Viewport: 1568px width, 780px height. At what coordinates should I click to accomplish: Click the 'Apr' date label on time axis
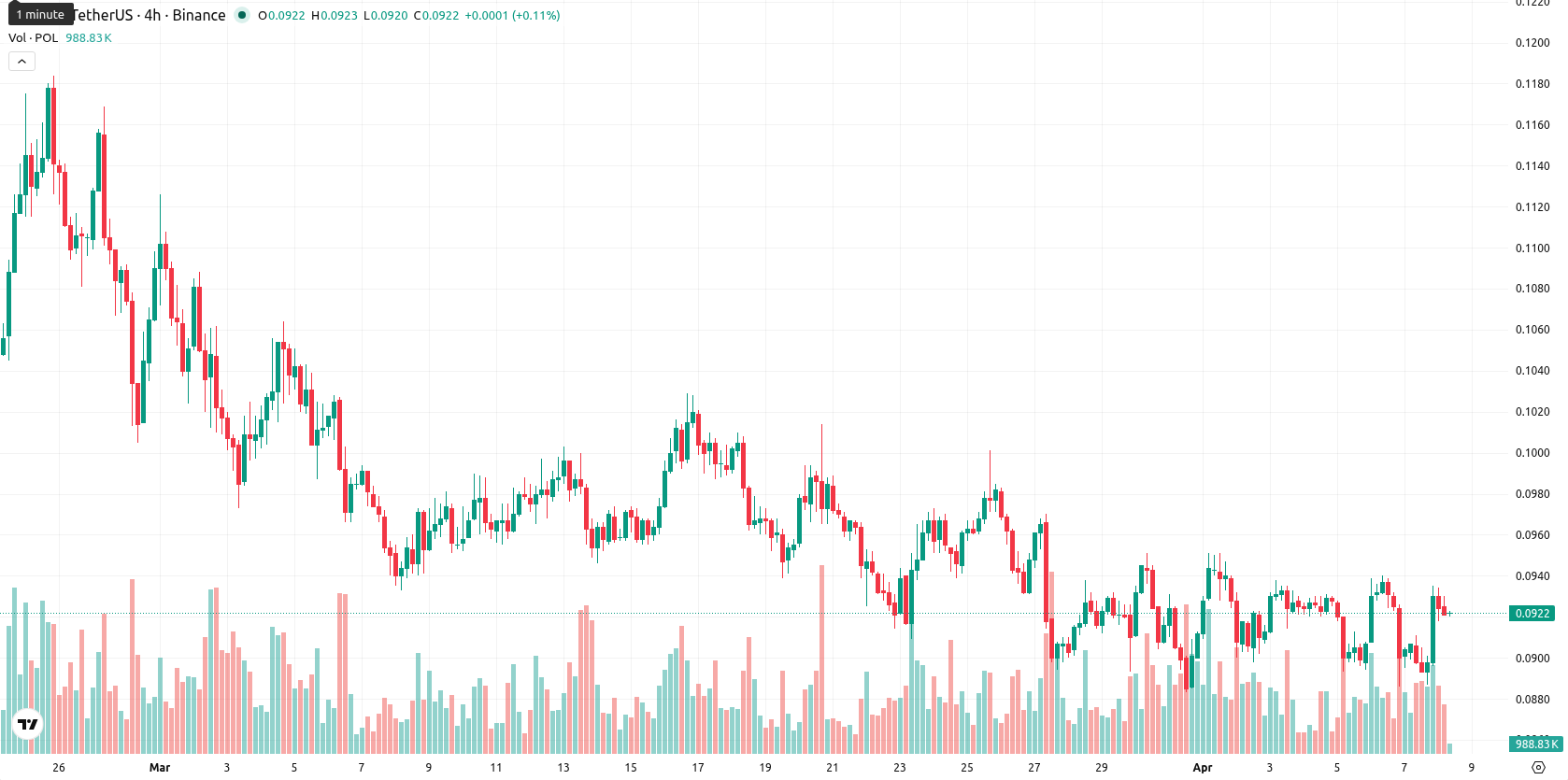coord(1203,768)
